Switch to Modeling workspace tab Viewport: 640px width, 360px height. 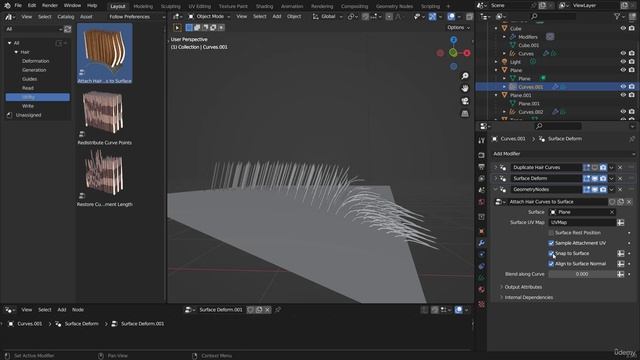point(143,6)
